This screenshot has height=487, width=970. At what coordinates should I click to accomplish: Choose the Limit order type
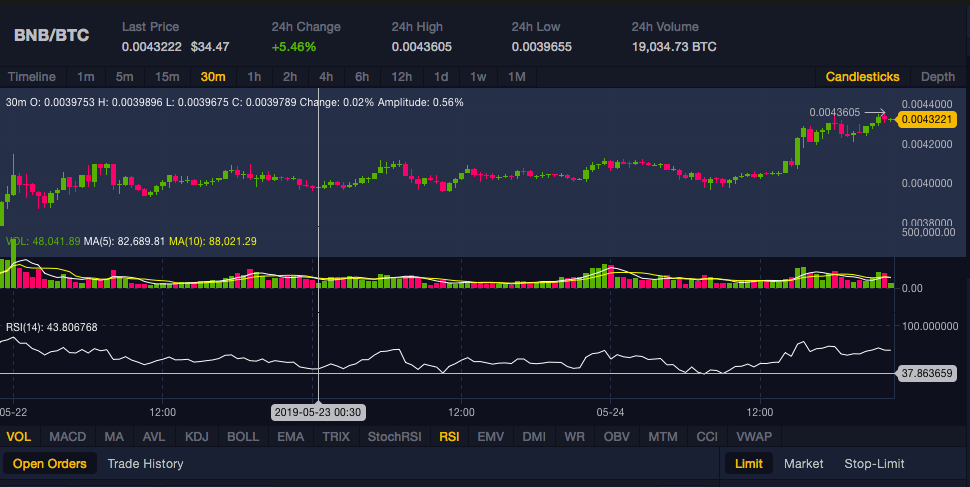click(x=749, y=463)
